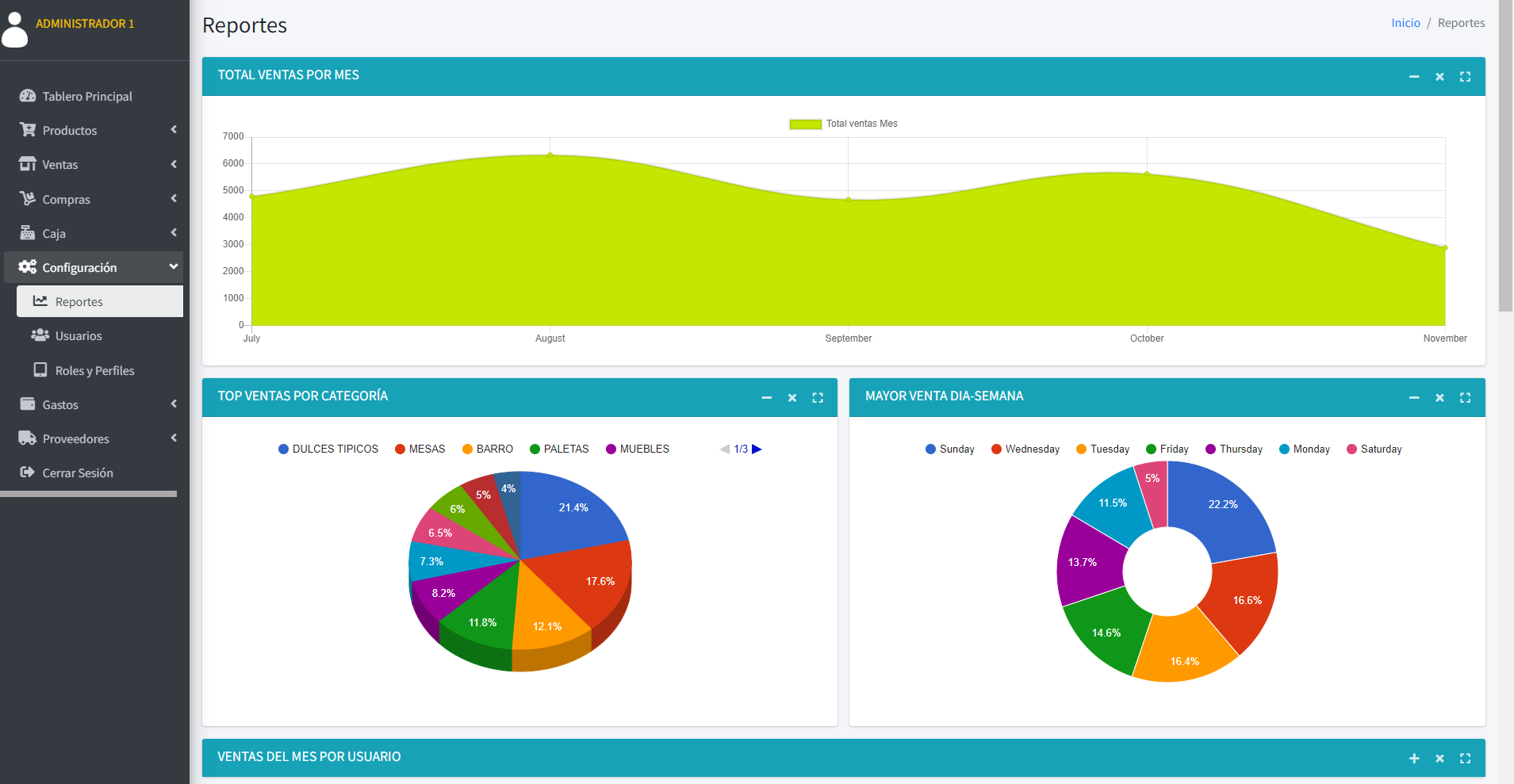This screenshot has width=1514, height=784.
Task: Expand the Compras submenu chevron
Action: [174, 198]
